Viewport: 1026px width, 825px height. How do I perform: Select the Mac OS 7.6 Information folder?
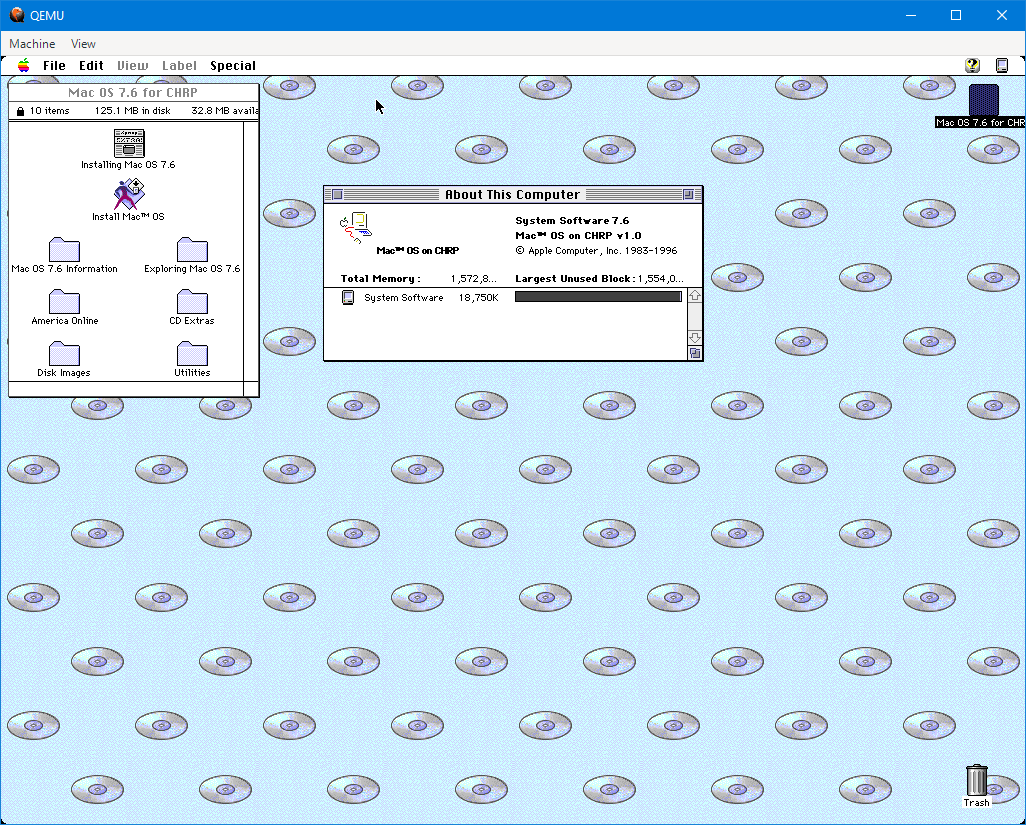tap(64, 250)
